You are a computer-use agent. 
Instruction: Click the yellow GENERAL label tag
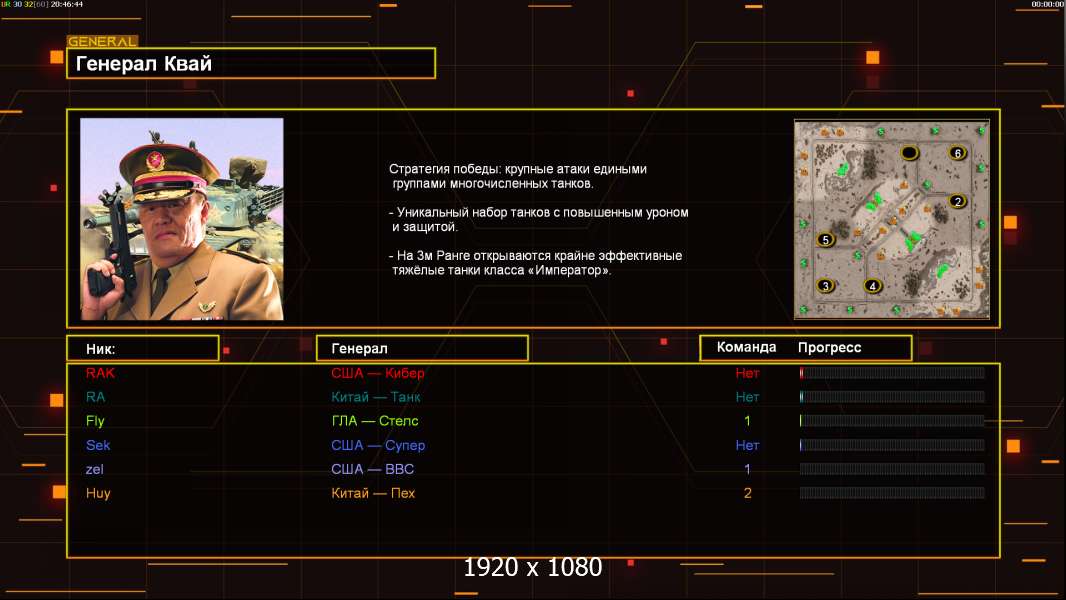tap(102, 41)
